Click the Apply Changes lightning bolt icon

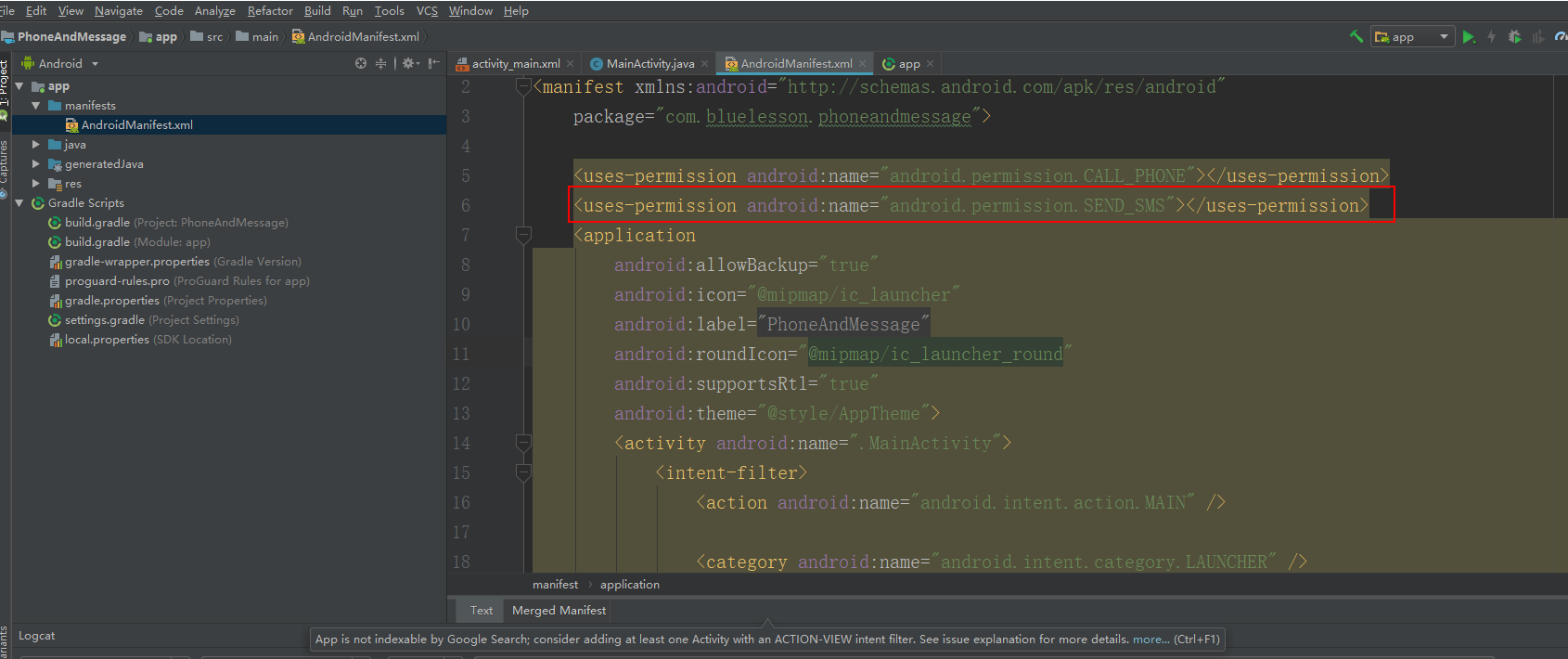tap(1492, 37)
